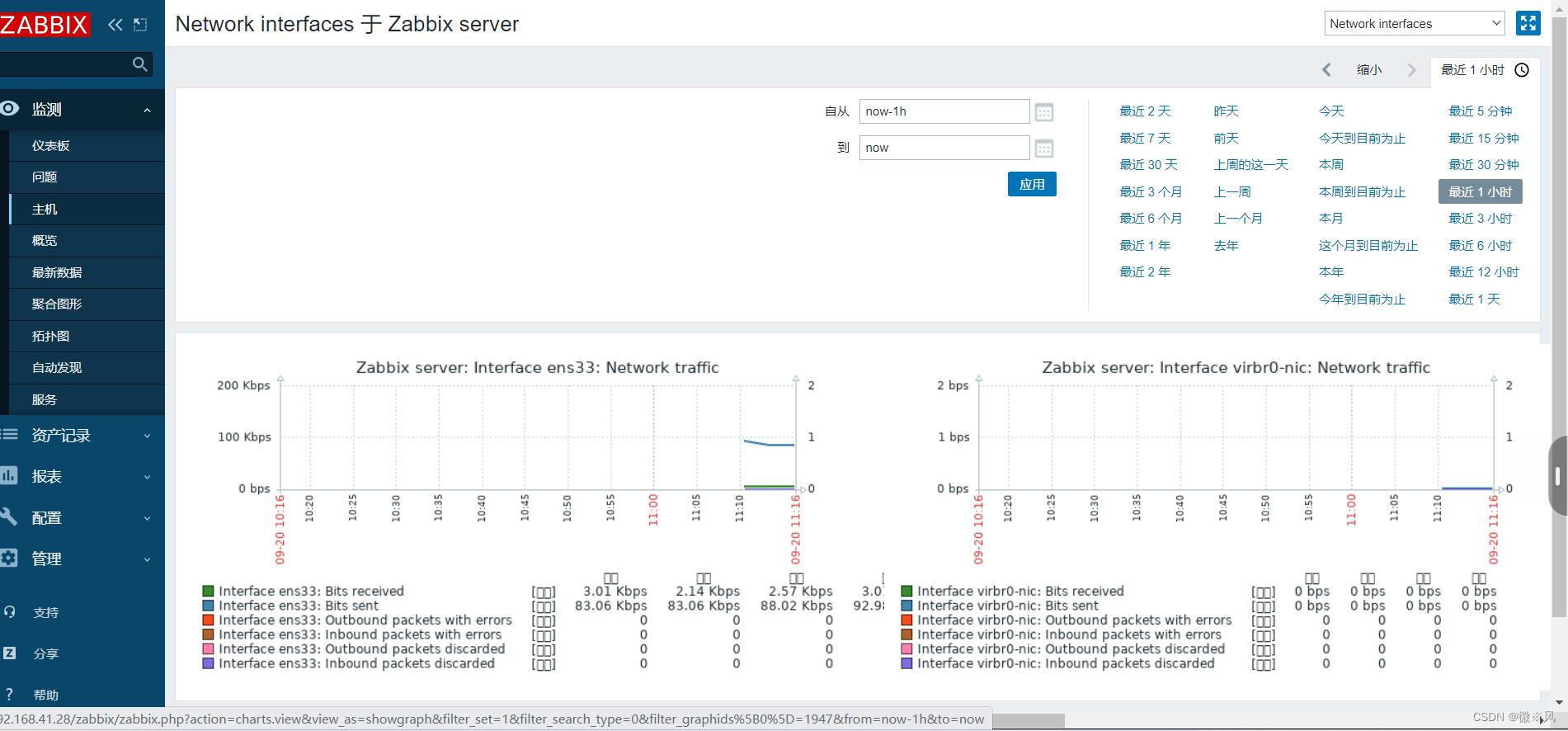
Task: Click the clock icon on time tab
Action: tap(1522, 70)
